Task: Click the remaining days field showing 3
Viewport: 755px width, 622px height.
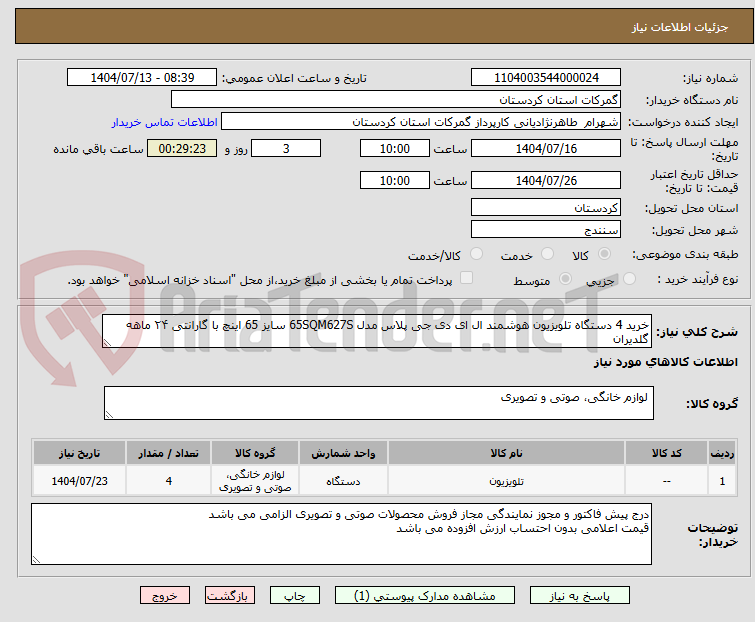Action: [286, 148]
